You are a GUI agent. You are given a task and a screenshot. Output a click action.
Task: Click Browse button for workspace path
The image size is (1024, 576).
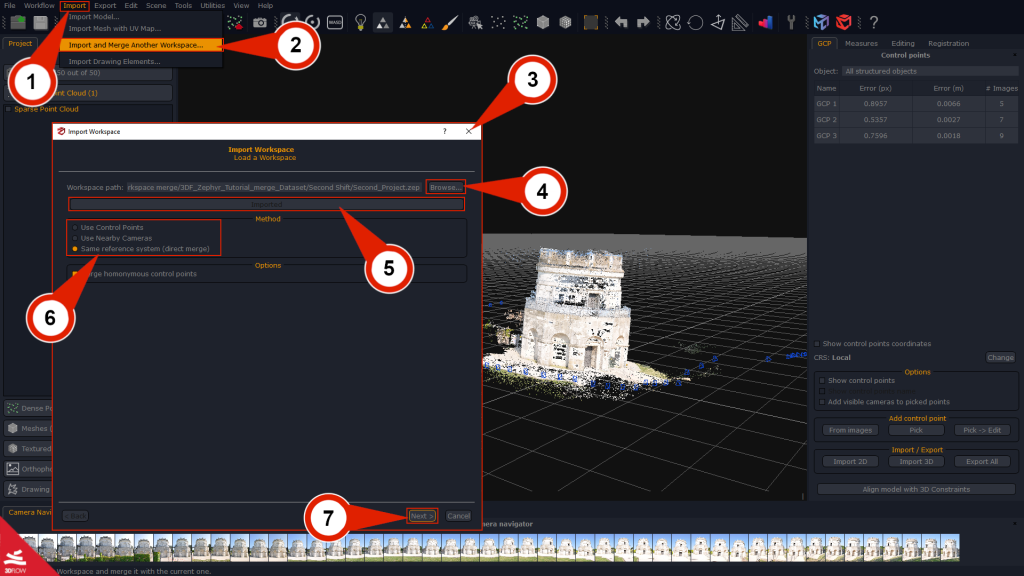(445, 187)
